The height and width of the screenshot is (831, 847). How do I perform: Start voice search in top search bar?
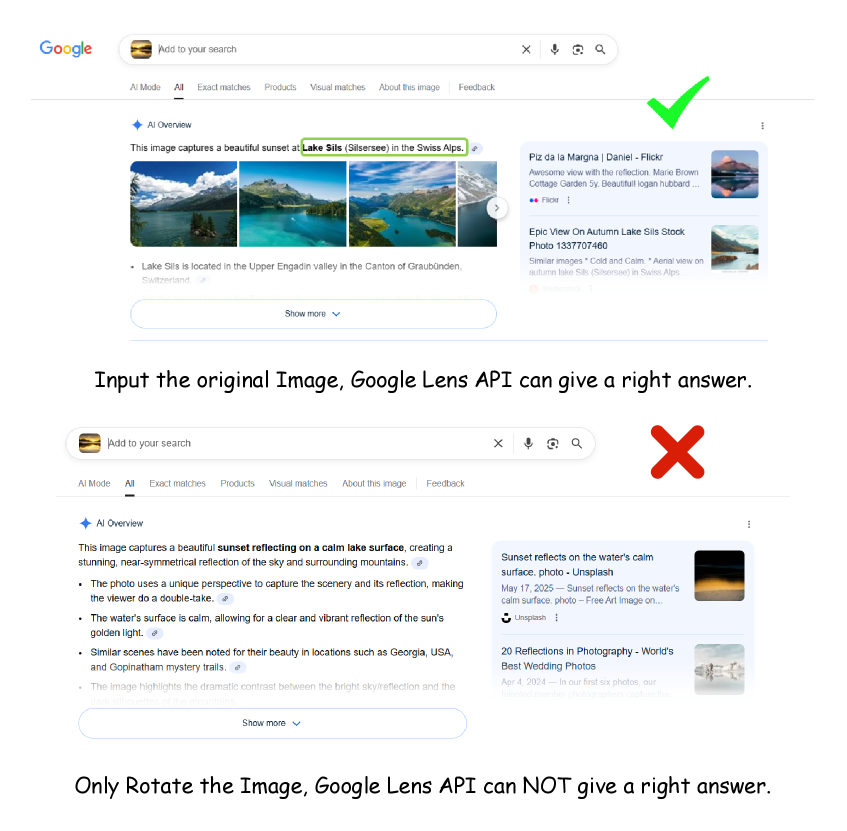[554, 50]
